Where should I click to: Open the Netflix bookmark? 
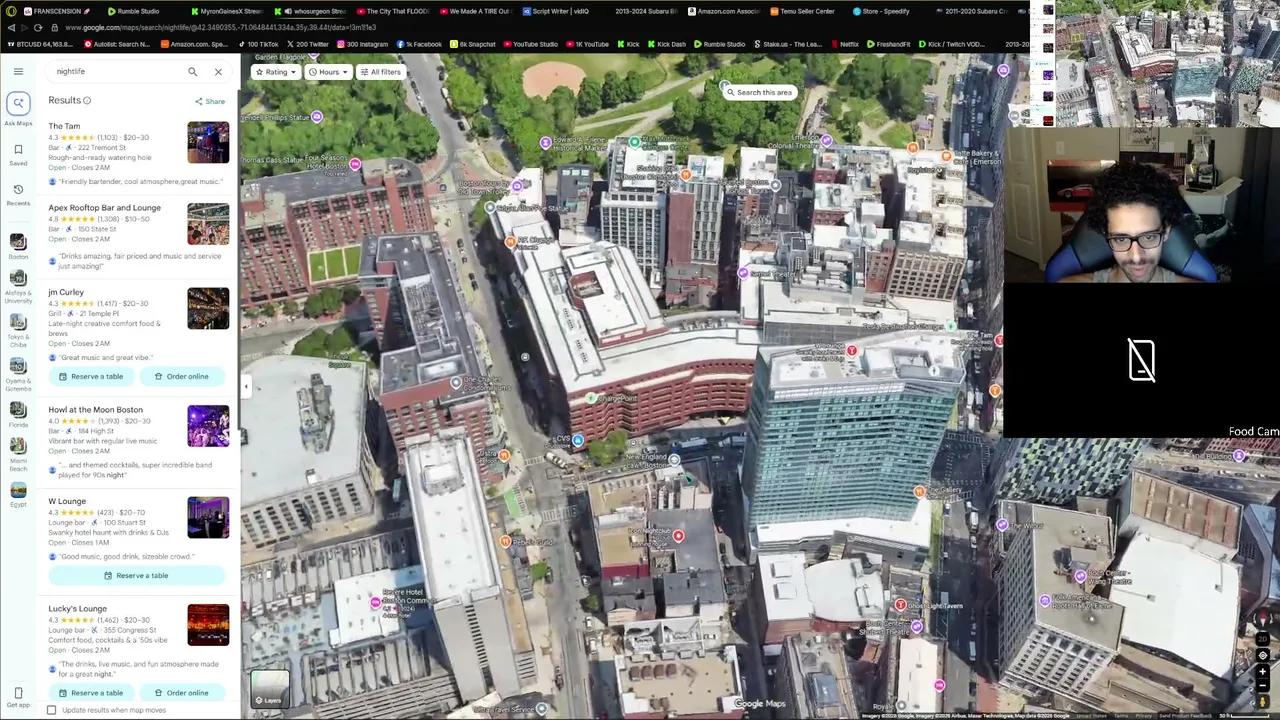coord(844,44)
